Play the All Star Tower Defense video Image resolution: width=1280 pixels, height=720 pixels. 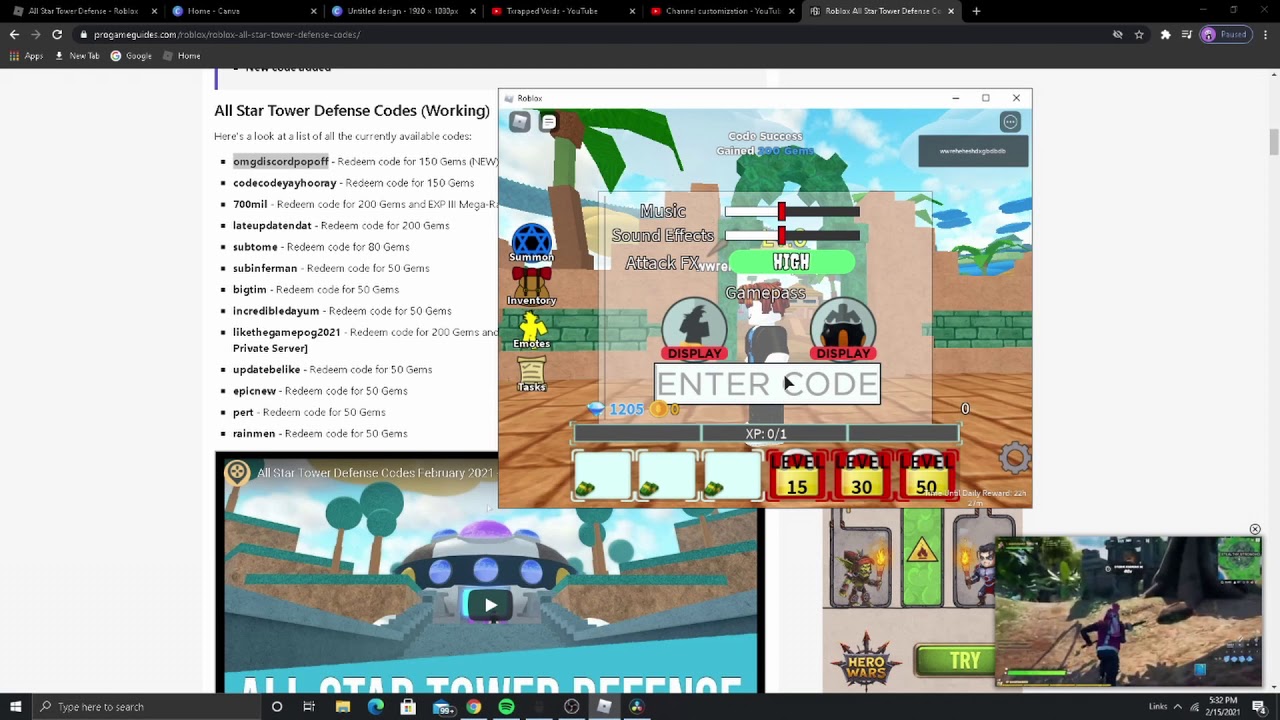click(490, 605)
